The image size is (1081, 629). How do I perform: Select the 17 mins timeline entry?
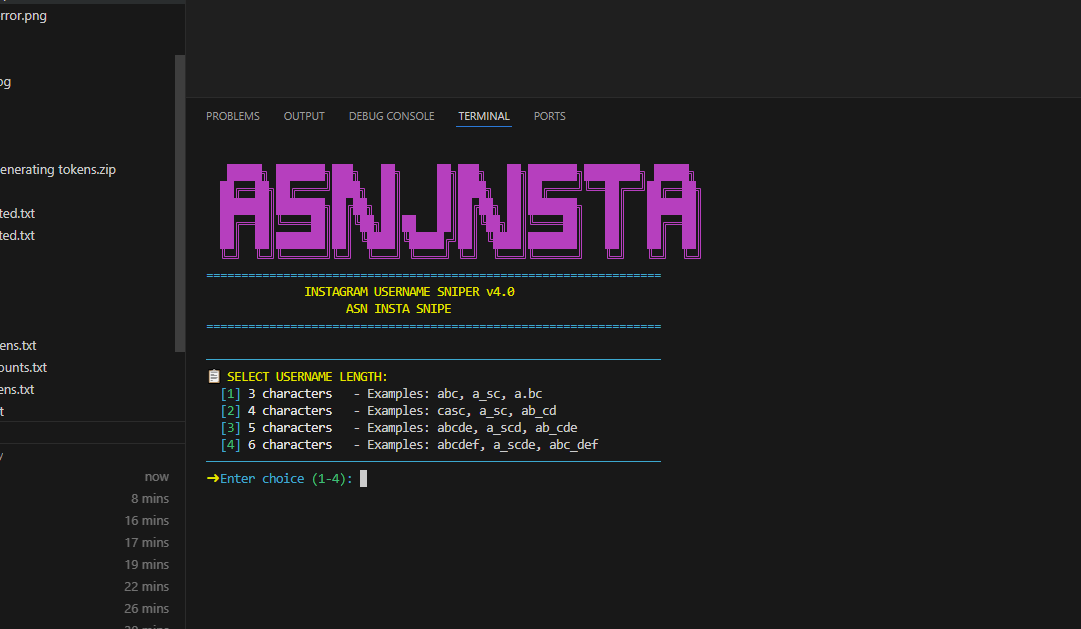(146, 543)
